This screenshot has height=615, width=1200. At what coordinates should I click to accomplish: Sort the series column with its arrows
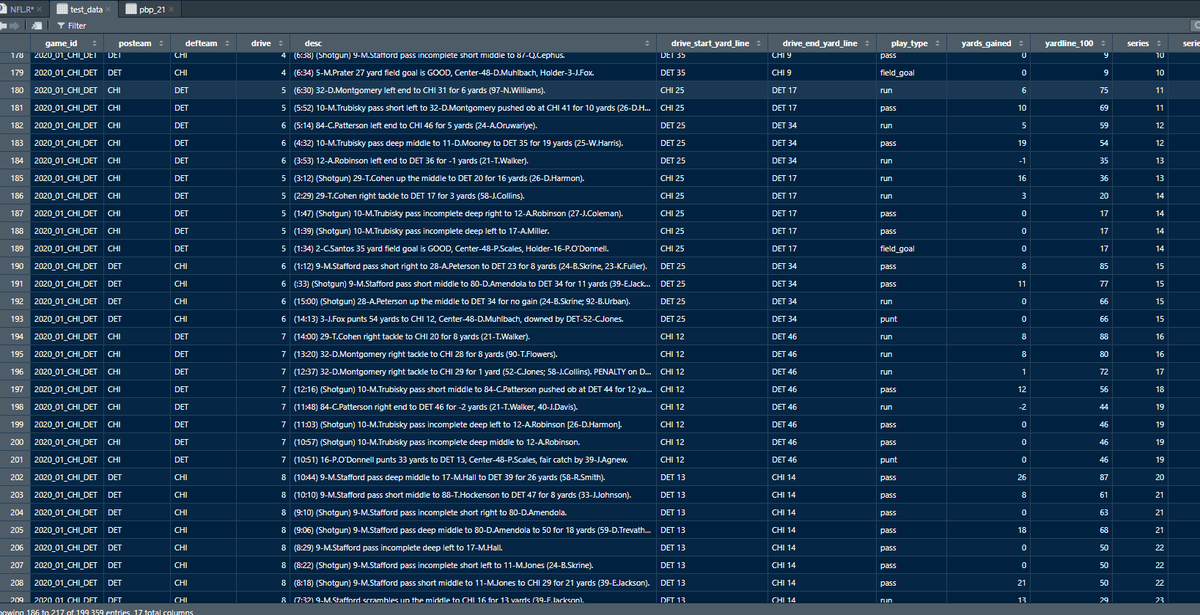pyautogui.click(x=1158, y=44)
